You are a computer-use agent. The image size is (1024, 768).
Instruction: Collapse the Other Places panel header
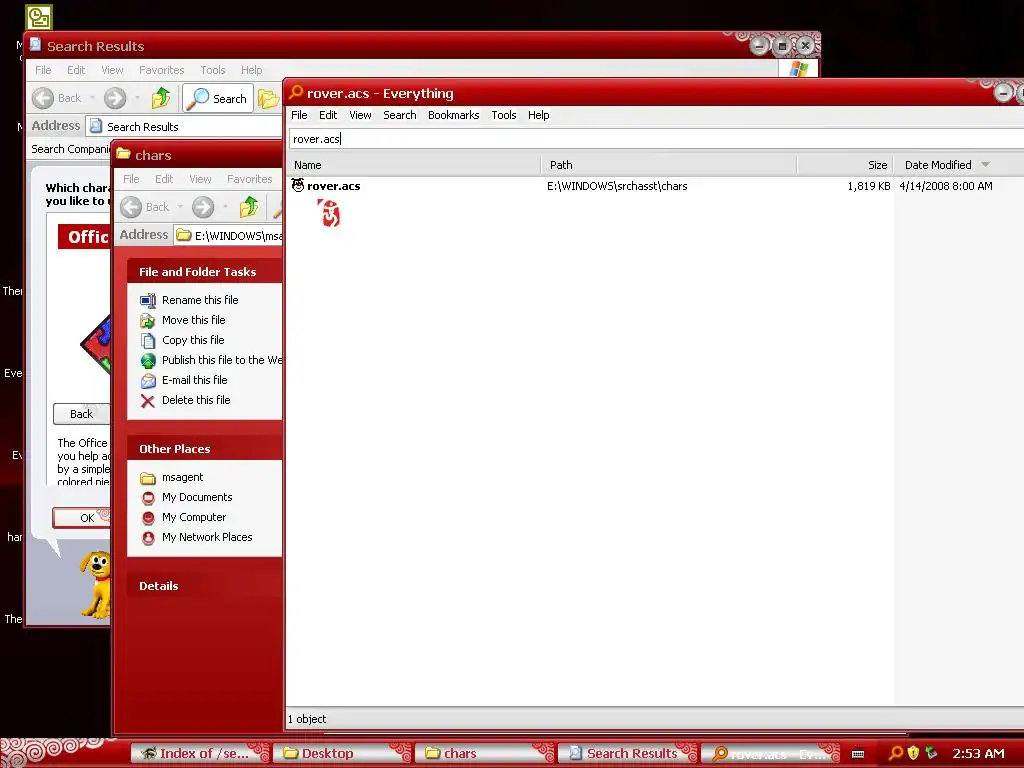(205, 449)
